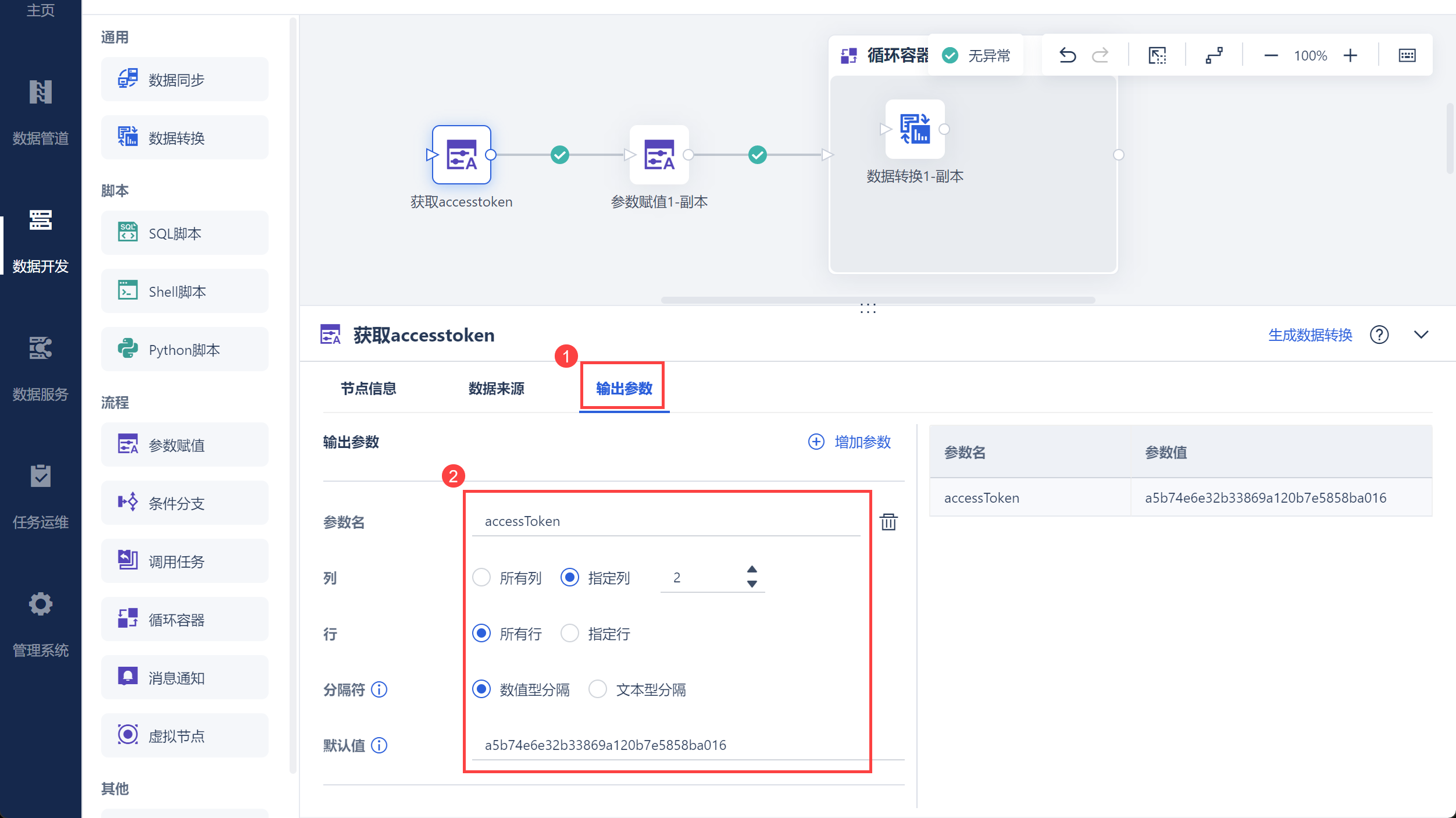Switch to the 节点信息 tab
Screen dimensions: 1456x818
pos(368,388)
